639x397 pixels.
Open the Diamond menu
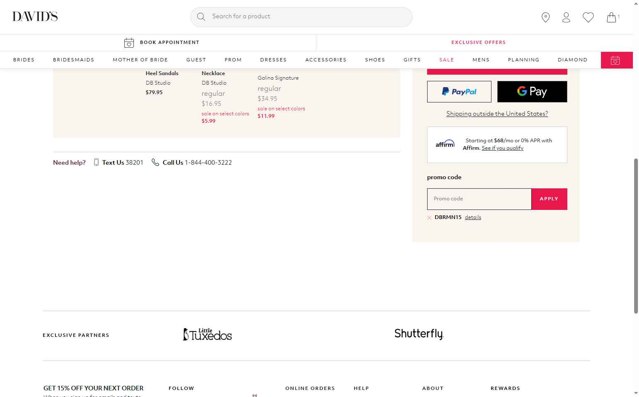point(573,60)
